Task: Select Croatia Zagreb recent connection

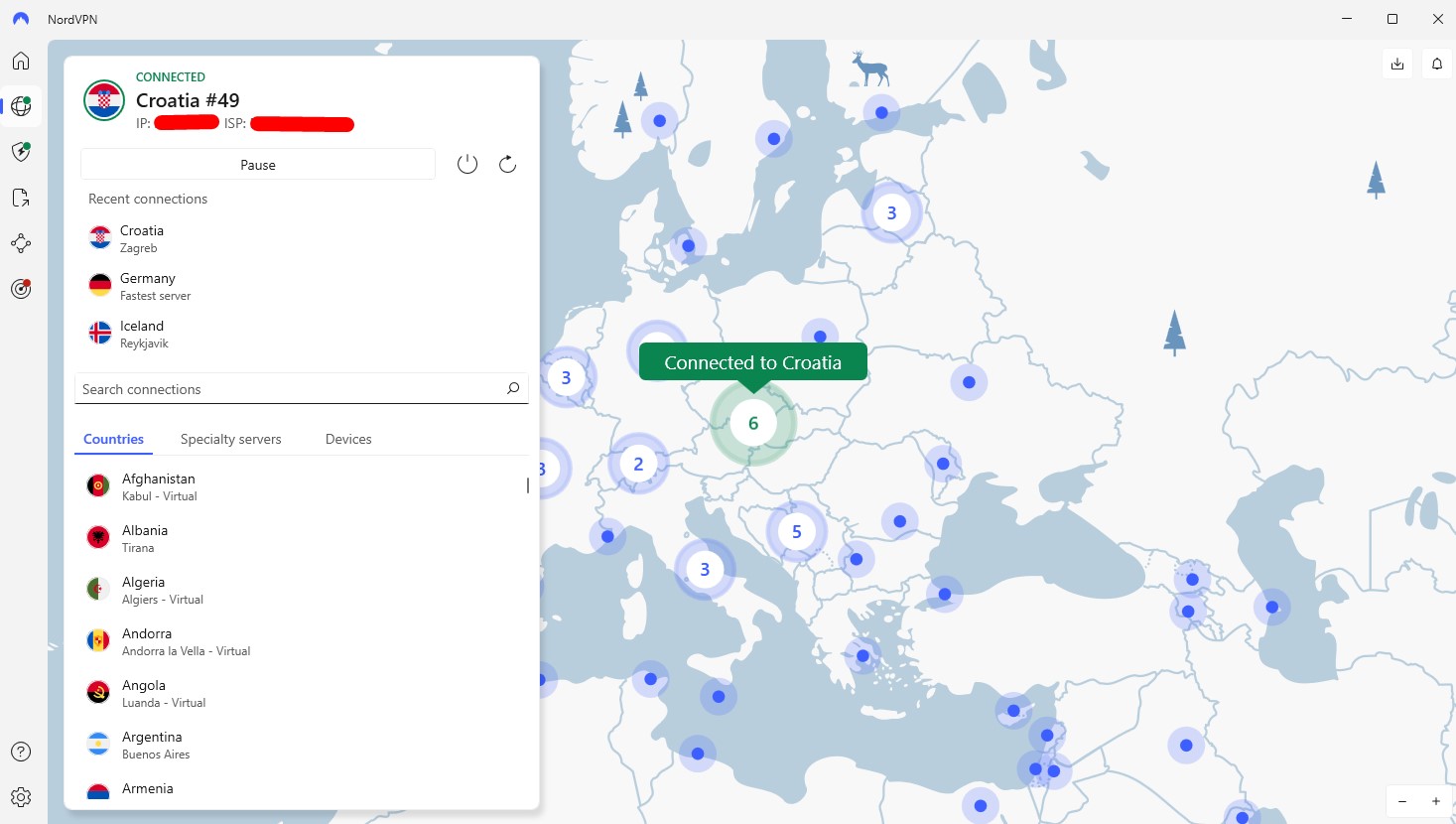Action: coord(301,238)
